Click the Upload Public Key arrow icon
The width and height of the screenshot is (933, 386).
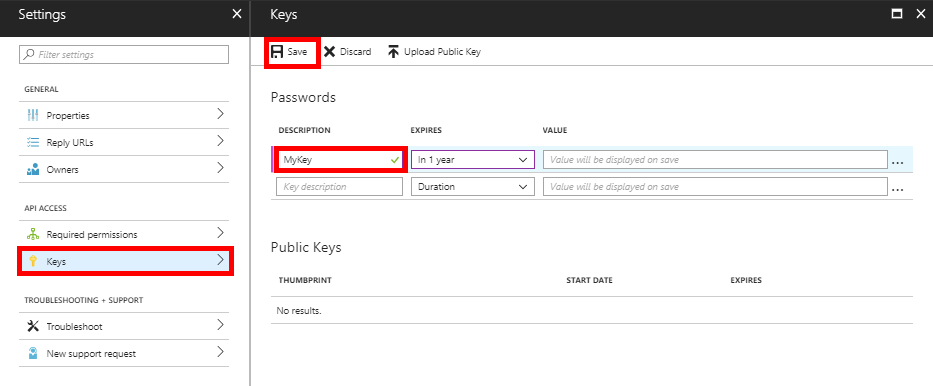tap(393, 52)
